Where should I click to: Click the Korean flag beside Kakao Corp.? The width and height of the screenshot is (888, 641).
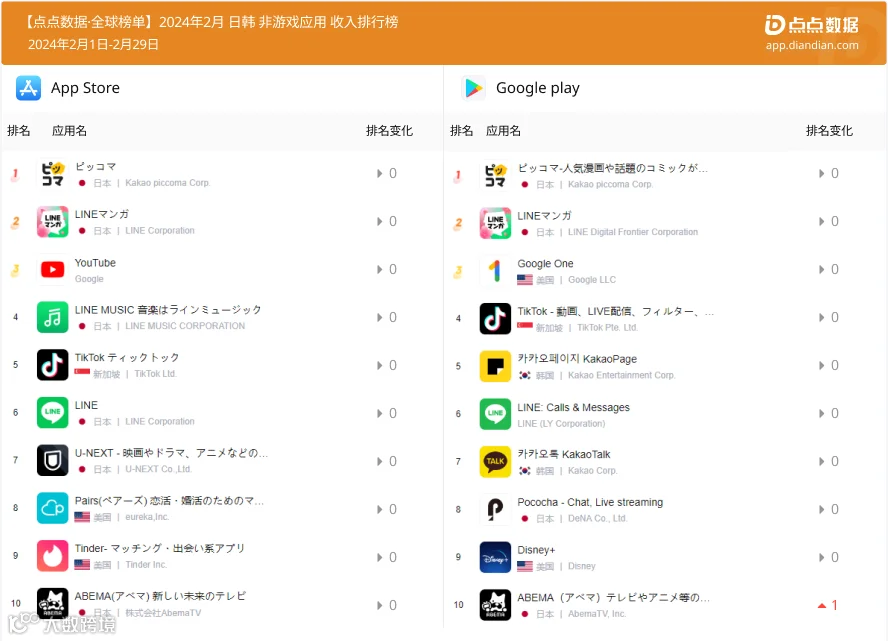pyautogui.click(x=525, y=471)
